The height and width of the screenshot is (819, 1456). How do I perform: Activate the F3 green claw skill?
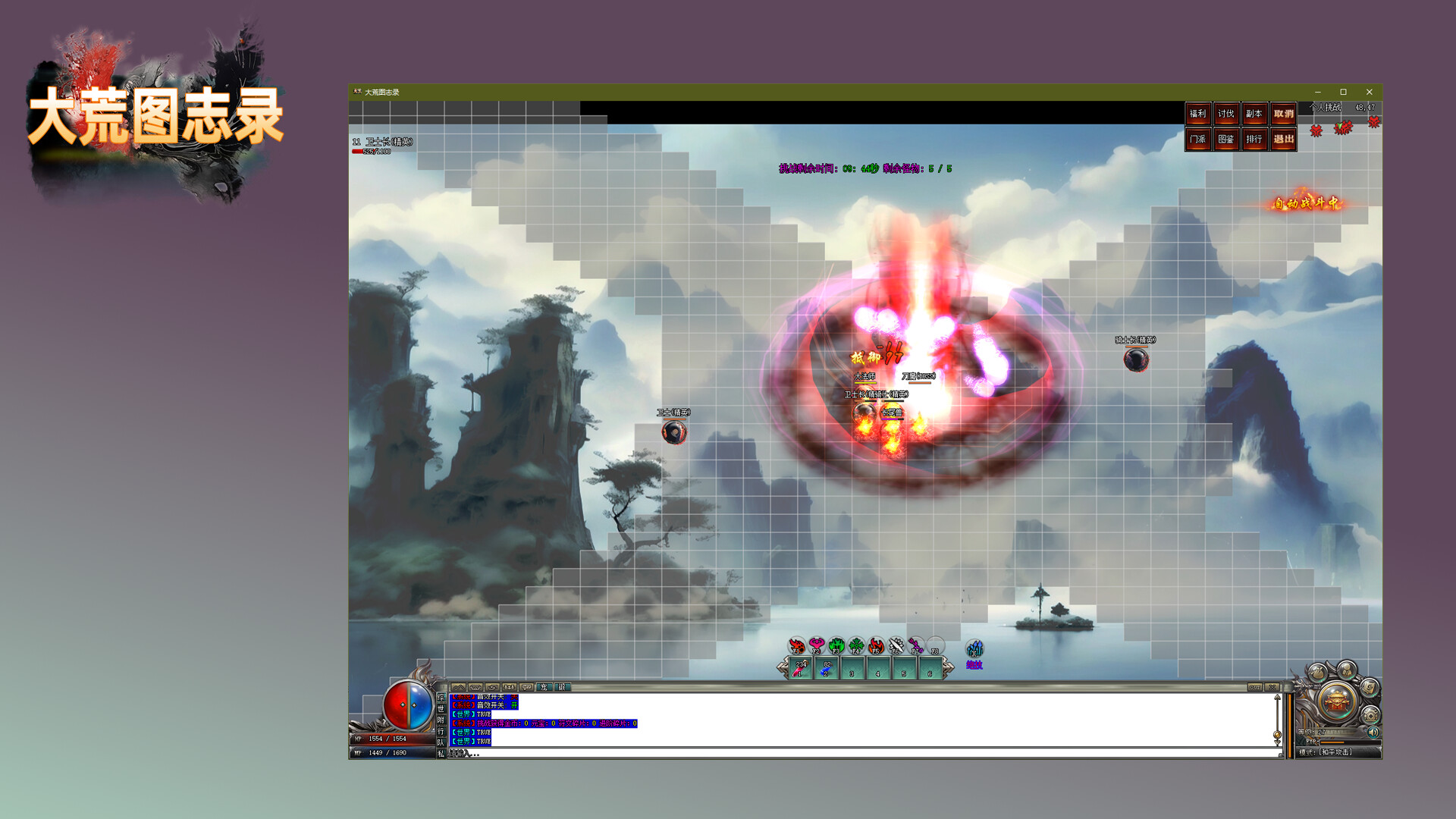point(836,645)
